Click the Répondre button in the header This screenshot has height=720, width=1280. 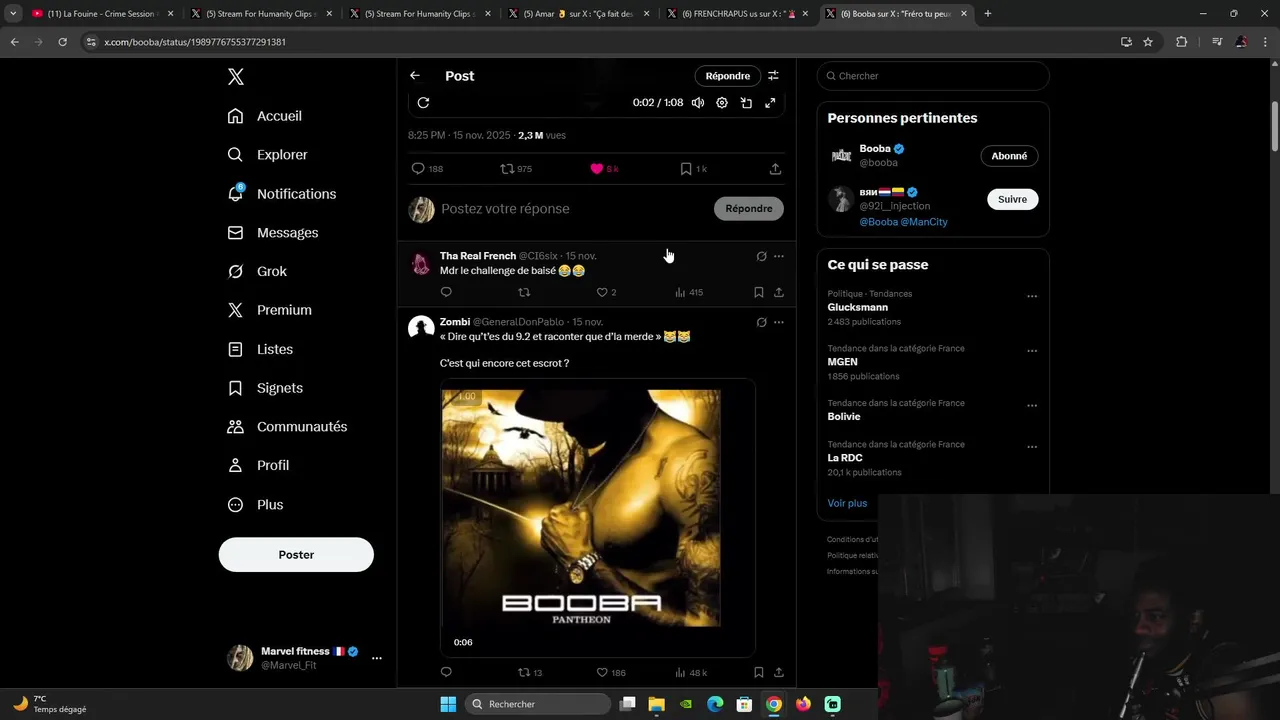(727, 76)
